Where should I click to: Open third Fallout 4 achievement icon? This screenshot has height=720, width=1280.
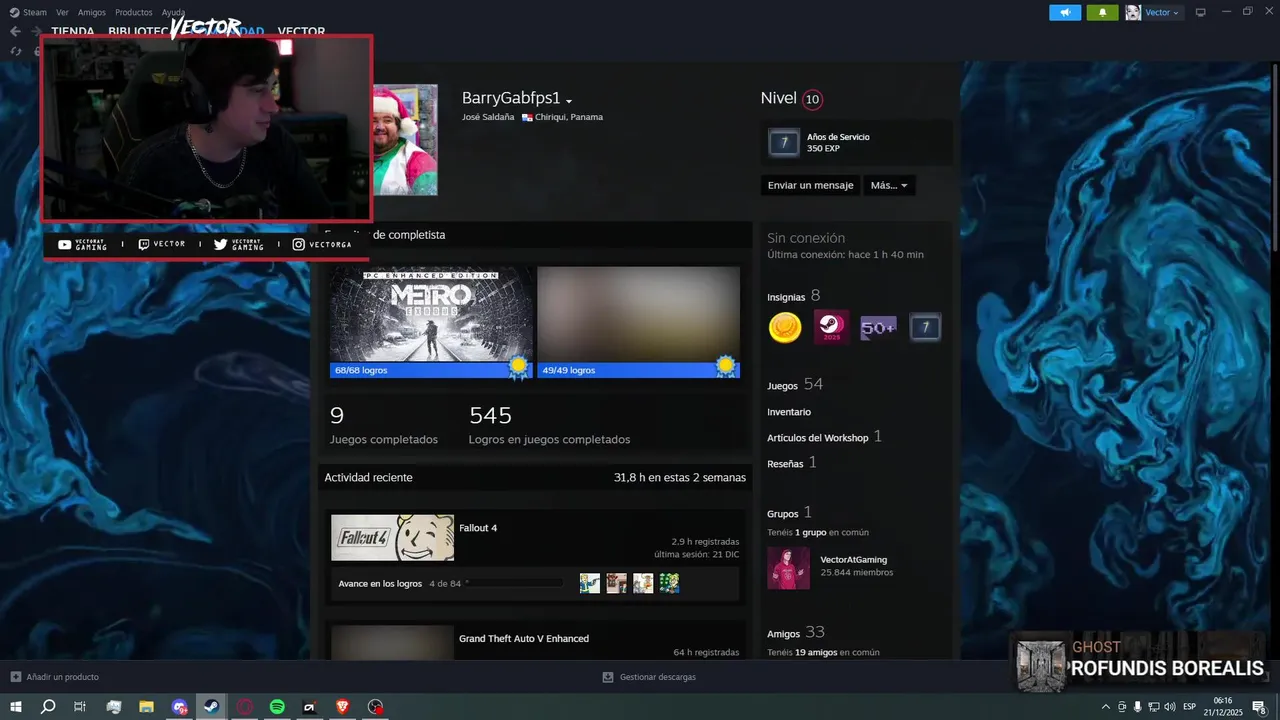643,583
